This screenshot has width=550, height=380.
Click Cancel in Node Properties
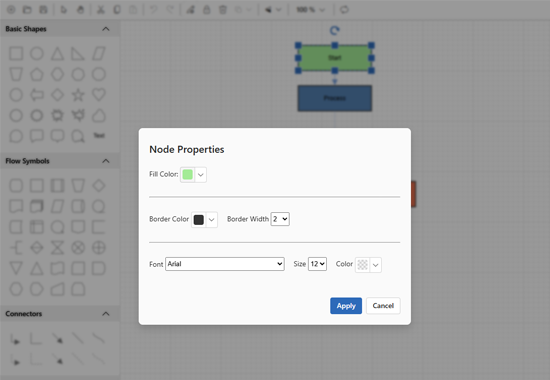coord(383,306)
